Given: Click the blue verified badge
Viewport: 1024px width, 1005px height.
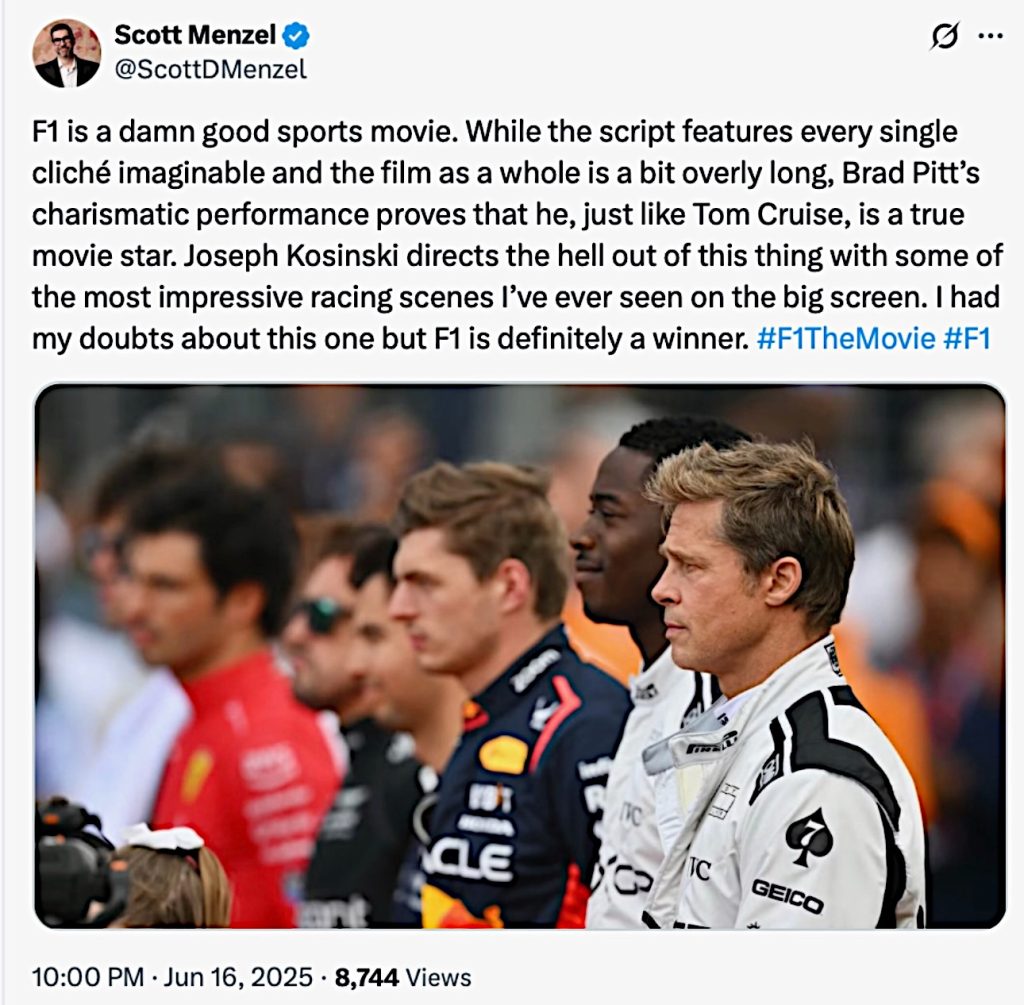Looking at the screenshot, I should coord(296,35).
